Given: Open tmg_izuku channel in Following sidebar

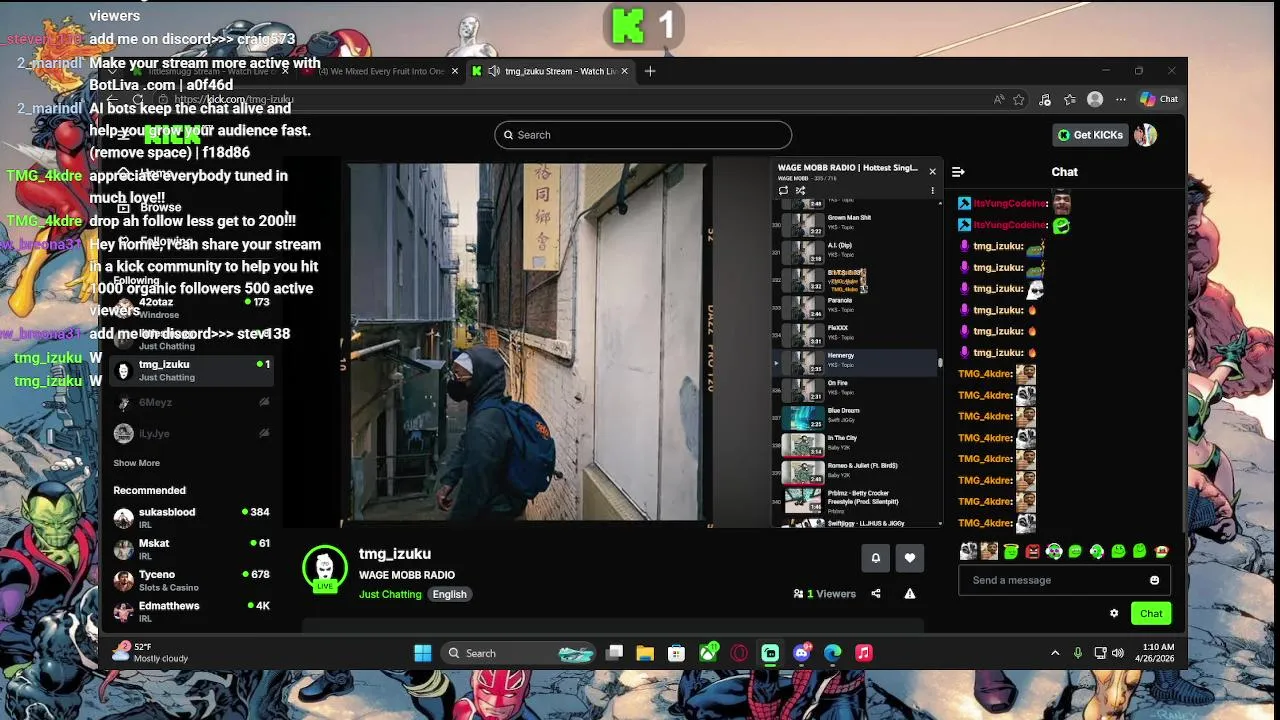Looking at the screenshot, I should tap(193, 370).
